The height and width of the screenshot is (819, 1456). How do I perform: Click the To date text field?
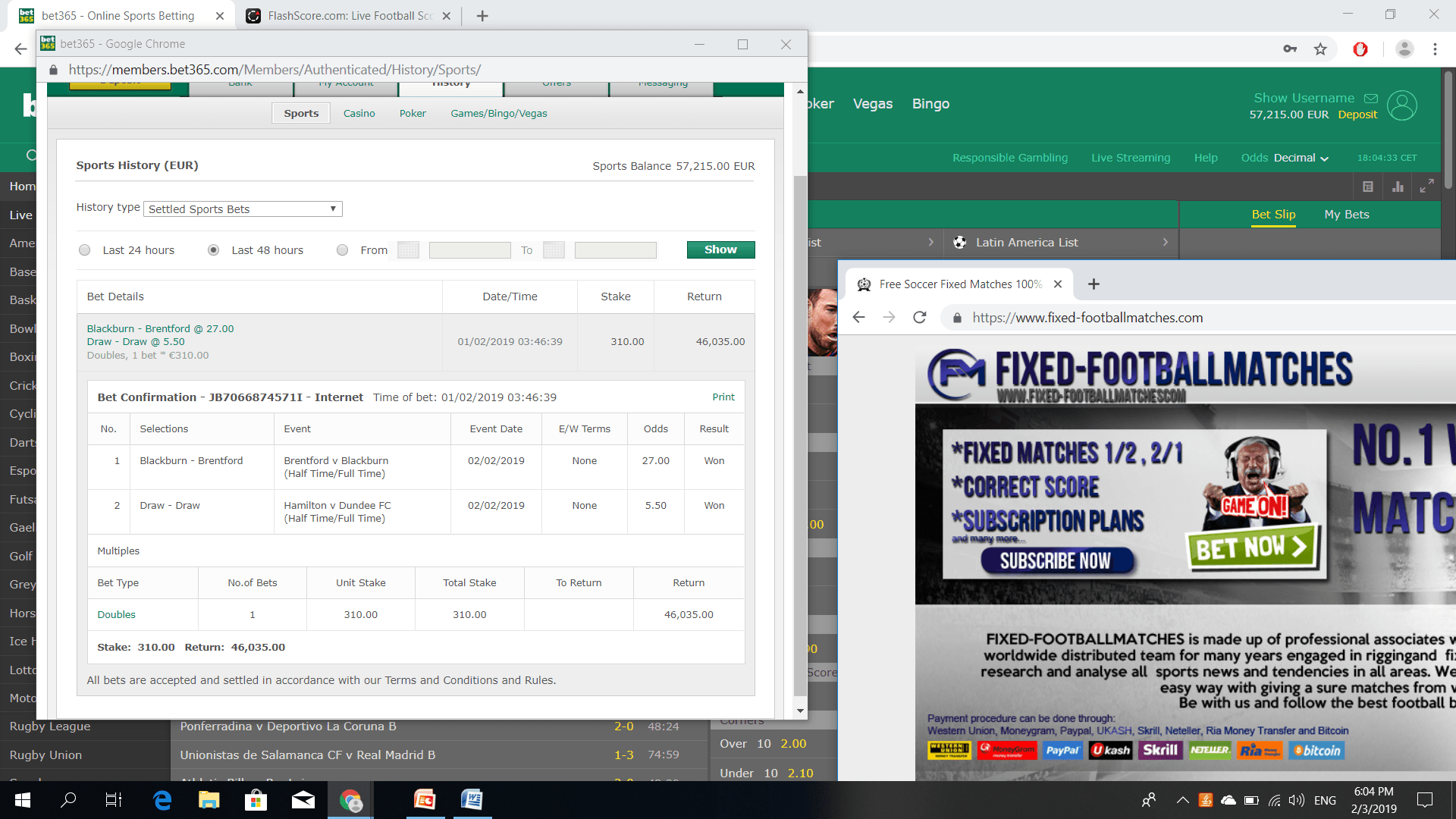616,250
